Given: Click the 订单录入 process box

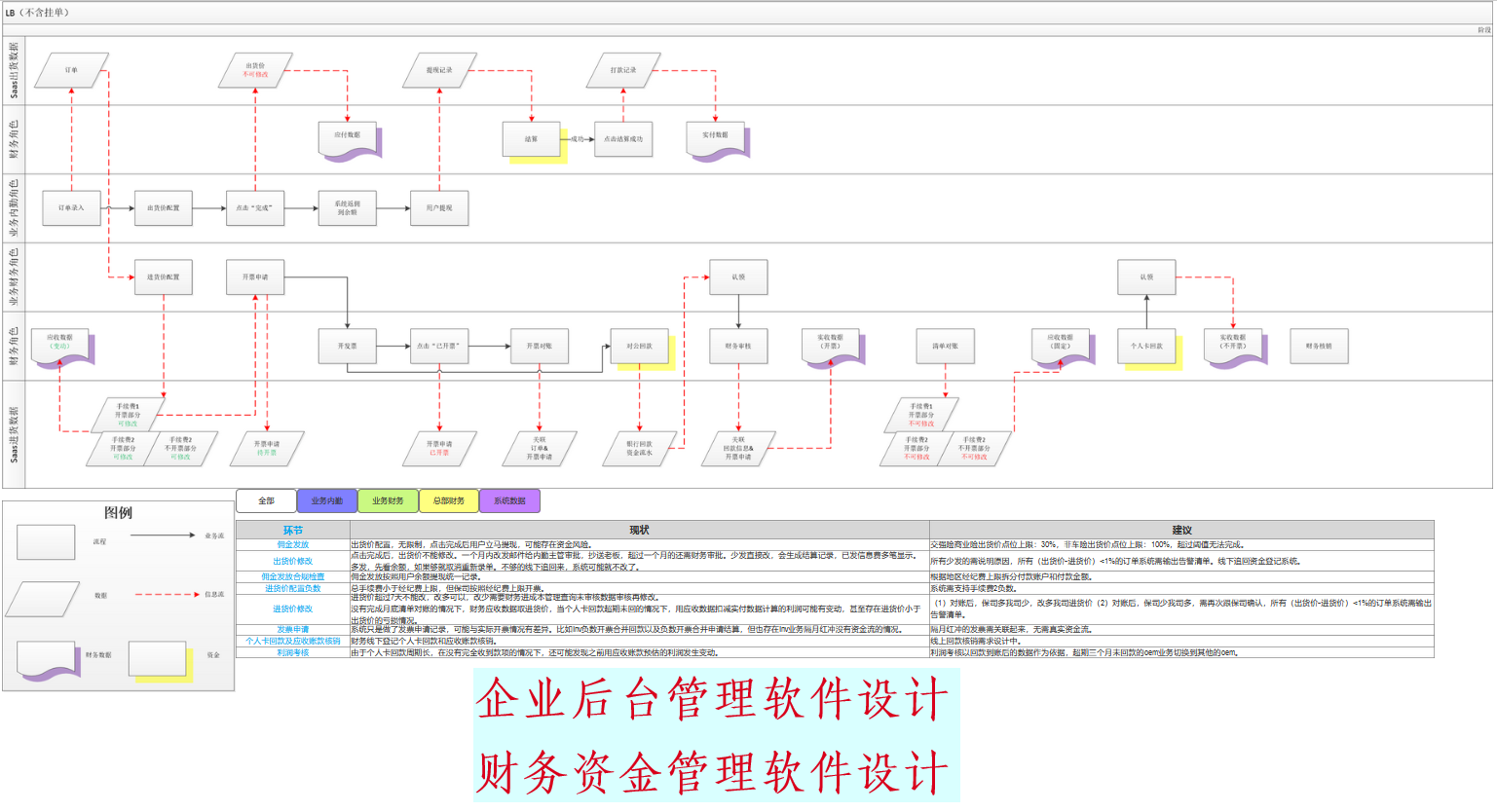Looking at the screenshot, I should 71,208.
